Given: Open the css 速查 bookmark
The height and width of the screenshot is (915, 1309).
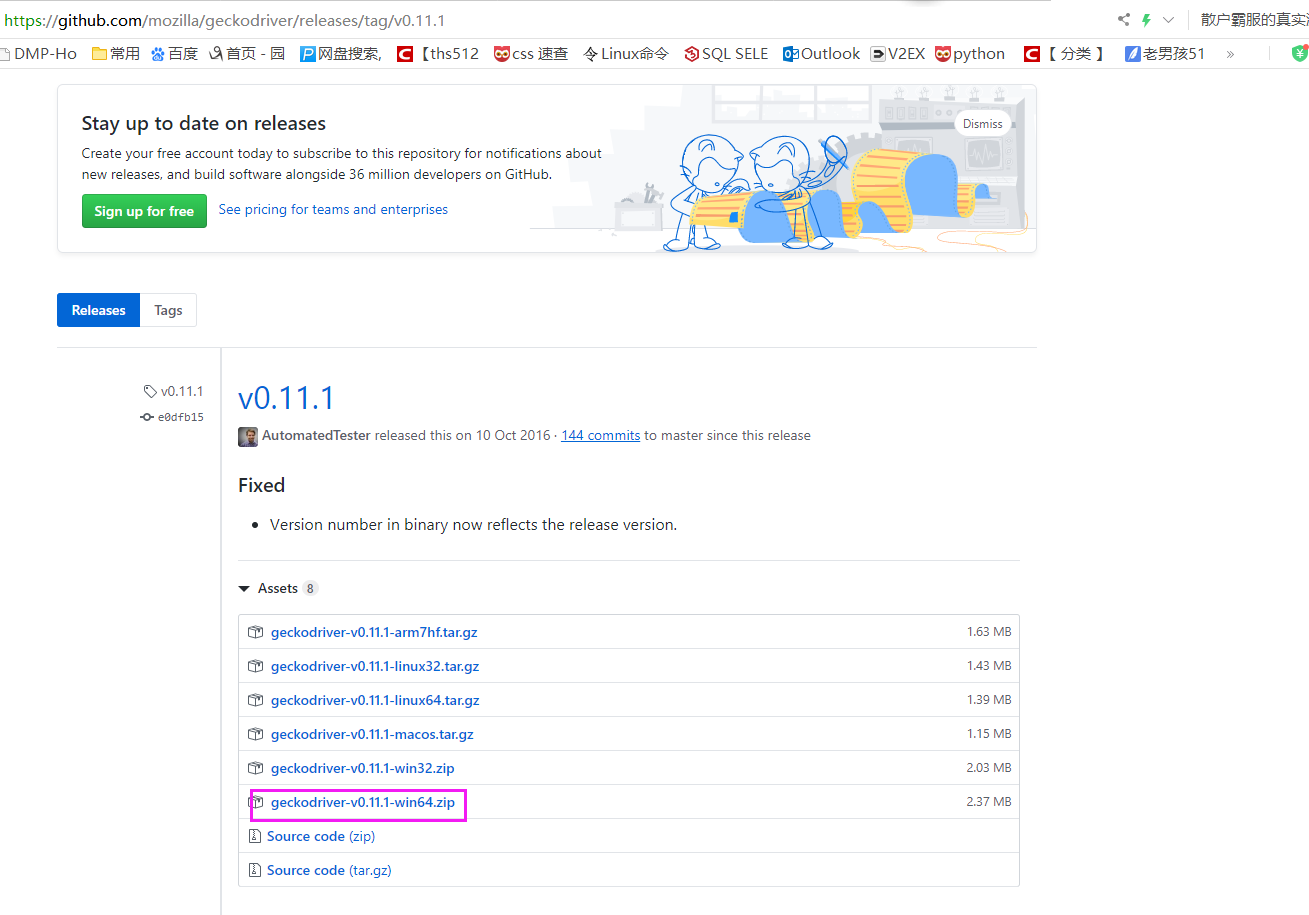Looking at the screenshot, I should [531, 54].
